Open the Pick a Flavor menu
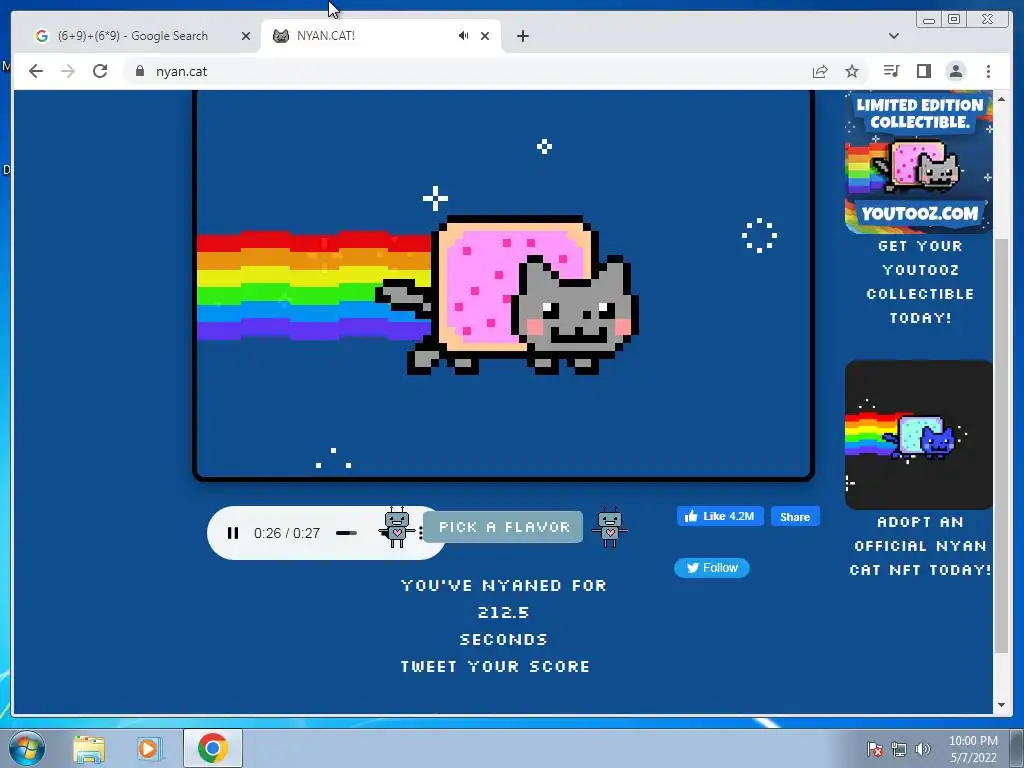This screenshot has height=768, width=1024. tap(504, 527)
